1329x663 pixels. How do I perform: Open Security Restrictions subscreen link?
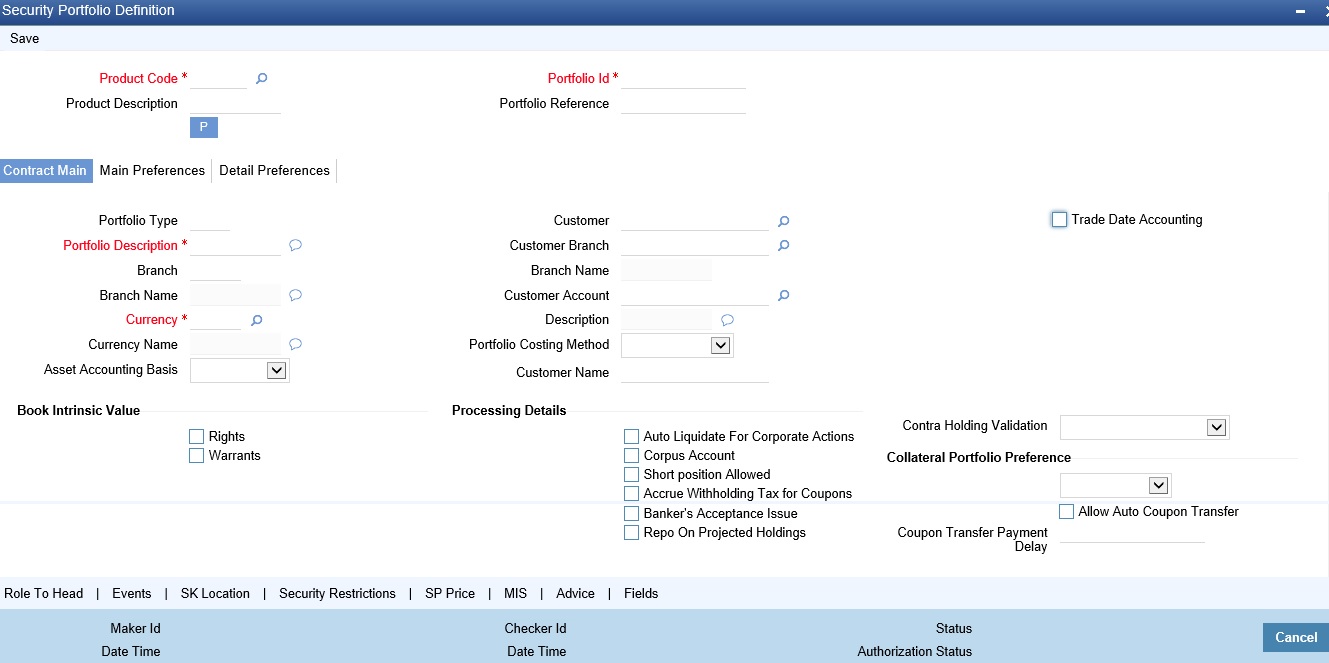(337, 594)
